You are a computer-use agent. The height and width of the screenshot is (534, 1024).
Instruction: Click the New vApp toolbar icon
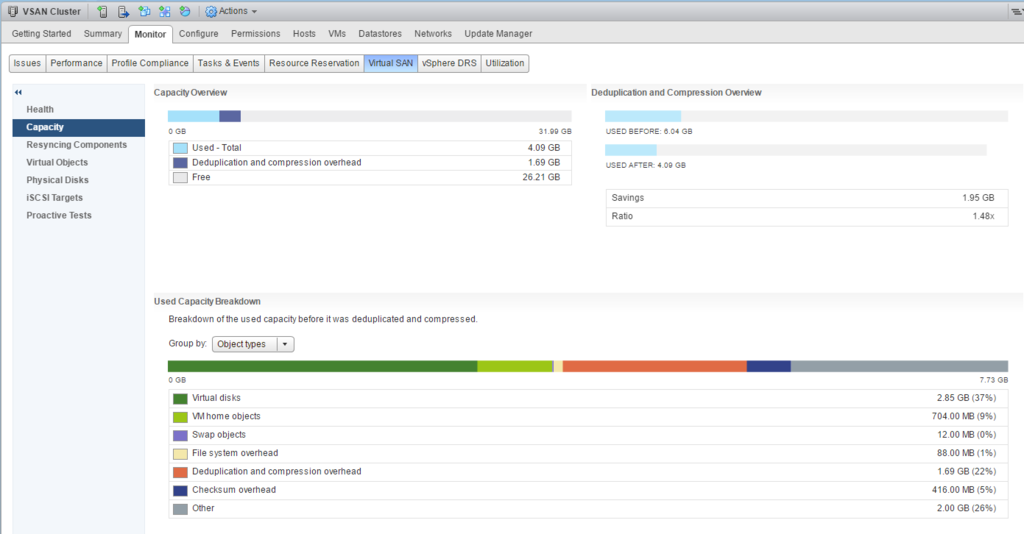pyautogui.click(x=165, y=12)
